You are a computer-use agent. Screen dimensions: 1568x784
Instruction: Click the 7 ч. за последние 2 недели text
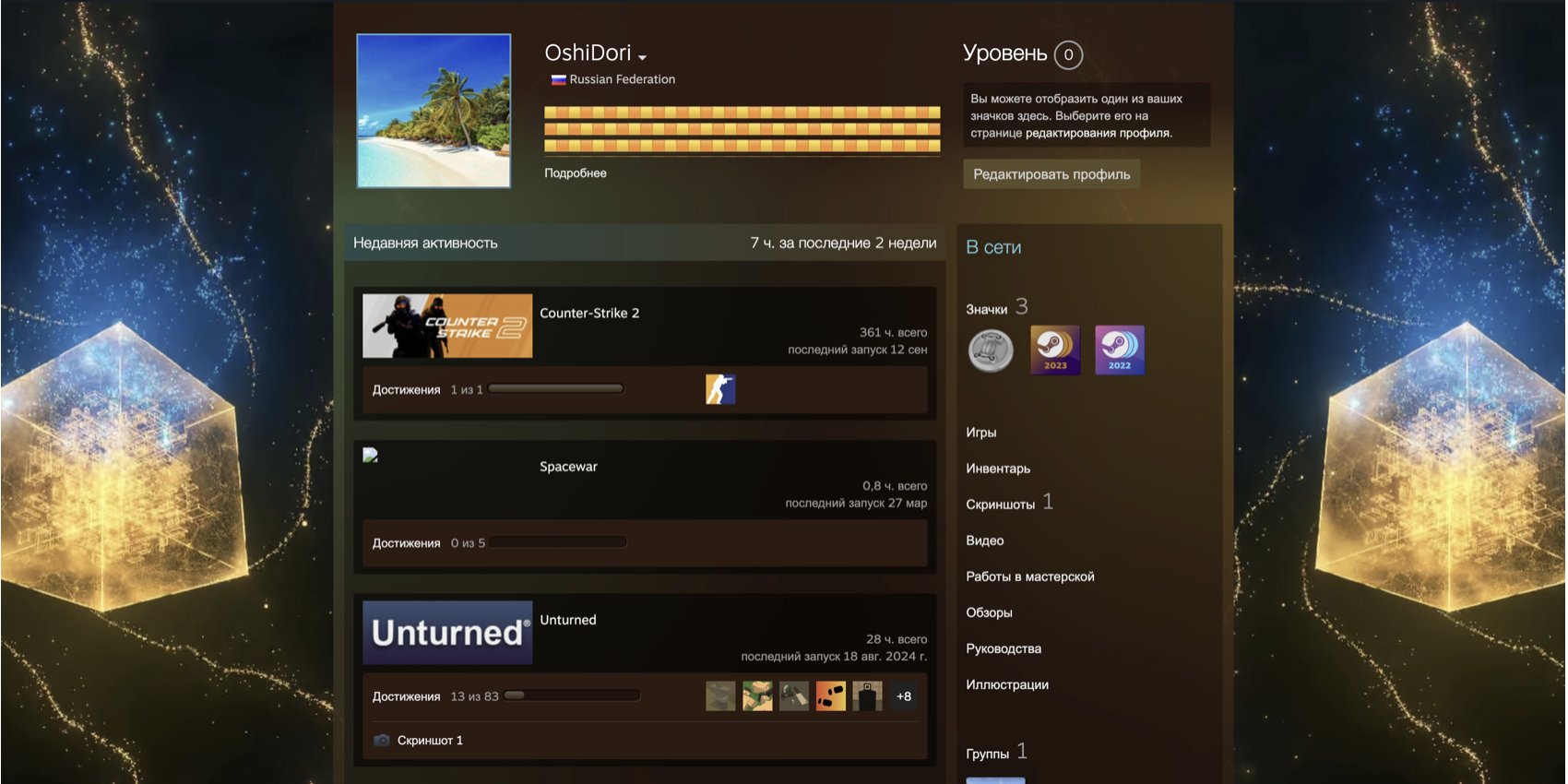843,243
